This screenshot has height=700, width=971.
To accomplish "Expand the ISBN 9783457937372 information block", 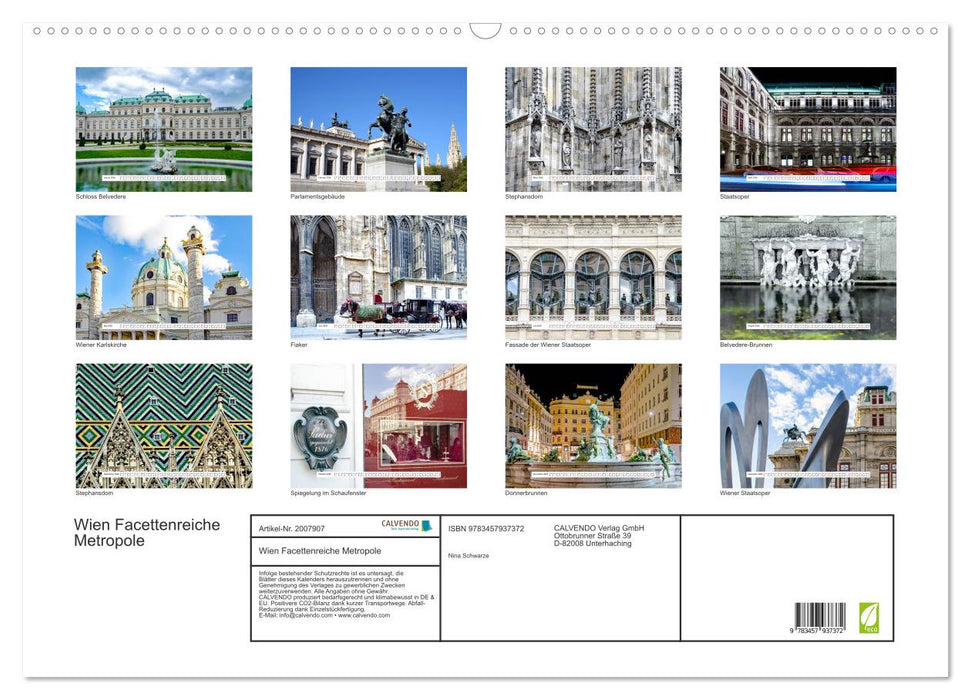I will tap(486, 527).
